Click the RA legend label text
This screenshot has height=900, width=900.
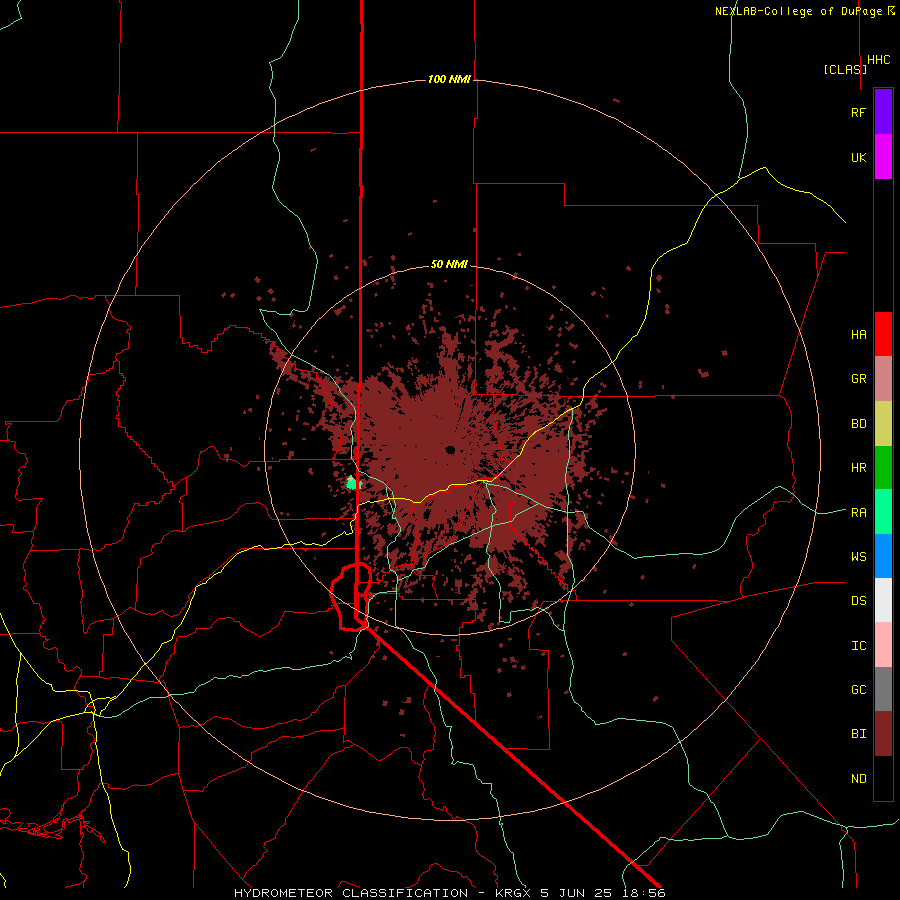click(858, 513)
